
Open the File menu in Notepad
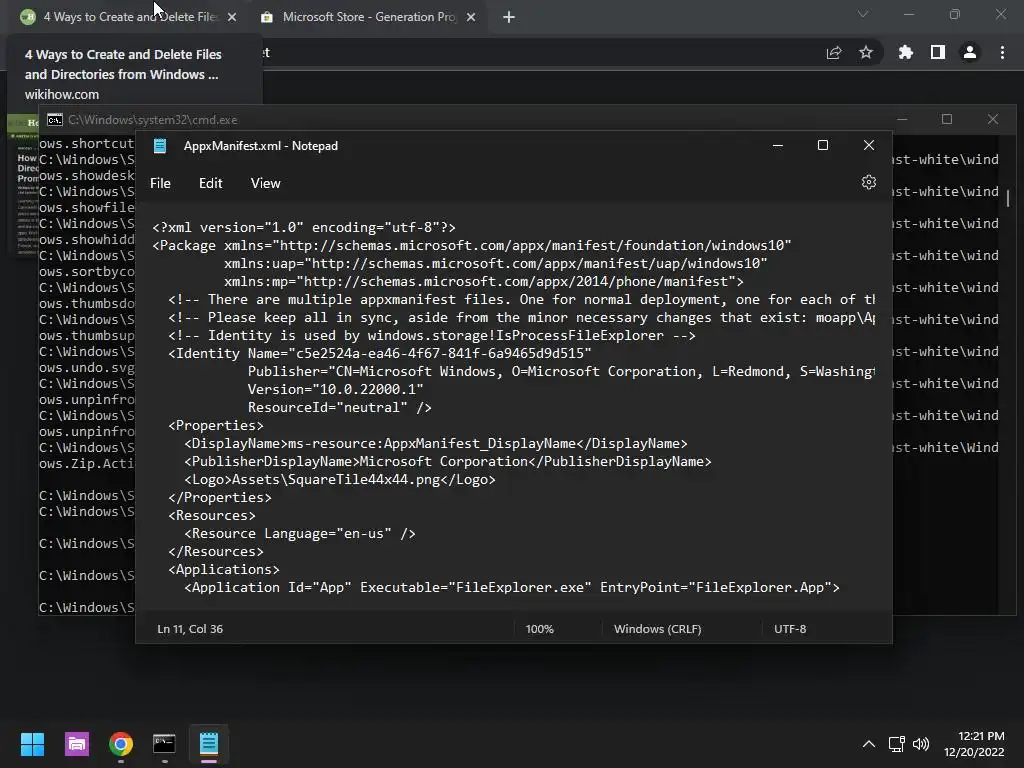tap(160, 184)
